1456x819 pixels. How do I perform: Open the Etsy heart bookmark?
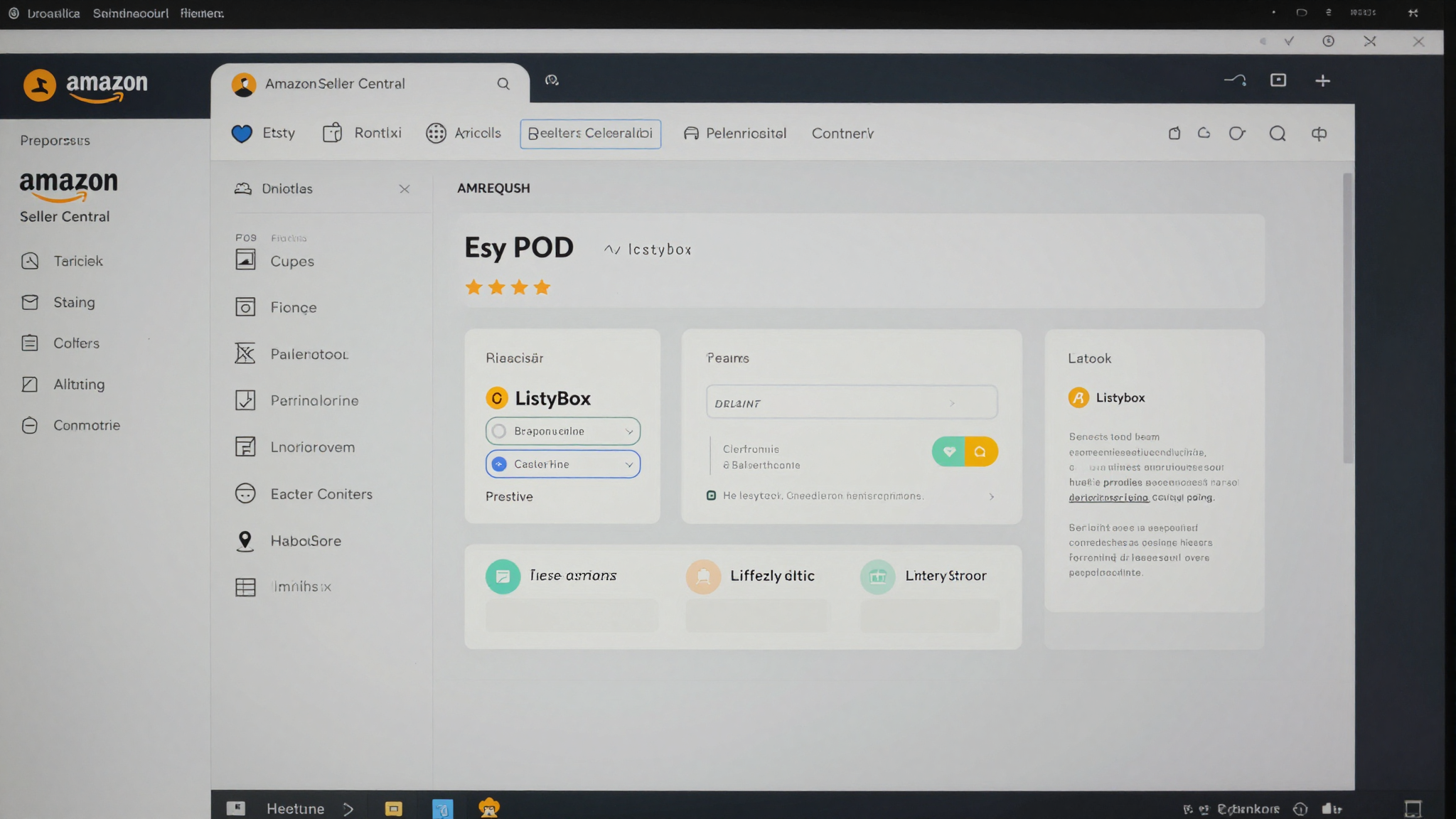(263, 133)
